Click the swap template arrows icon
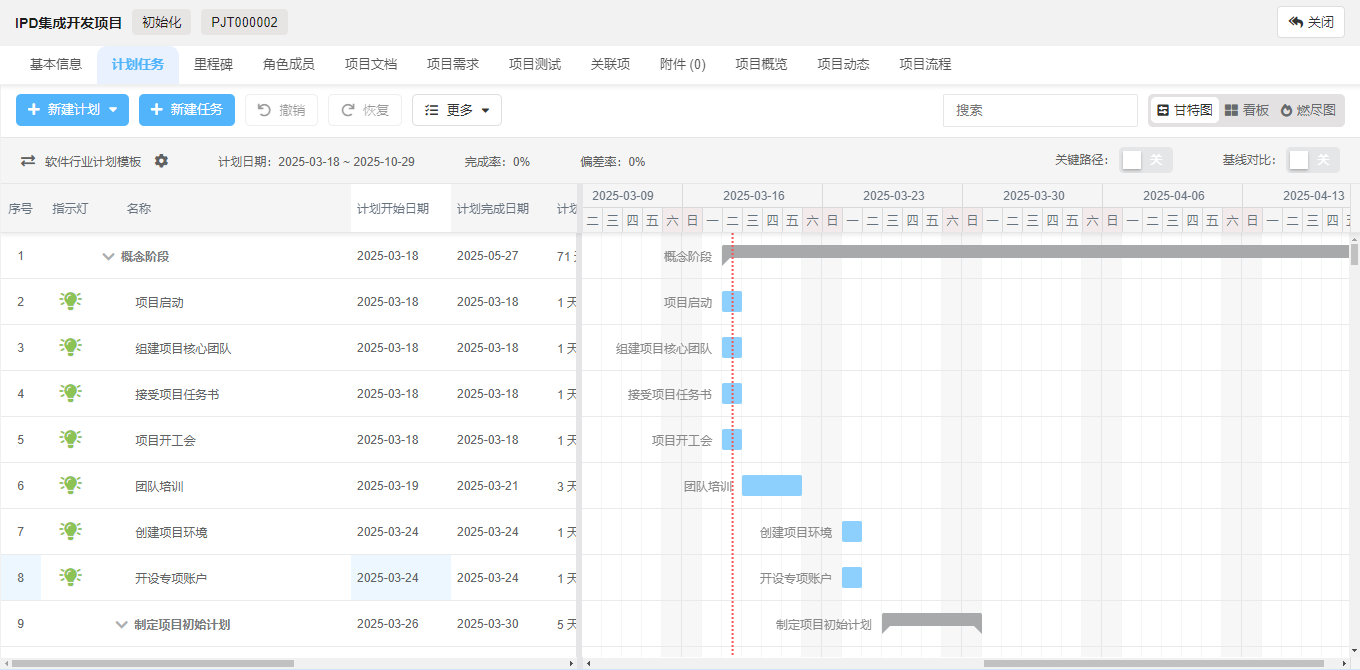Image resolution: width=1360 pixels, height=670 pixels. [x=28, y=161]
